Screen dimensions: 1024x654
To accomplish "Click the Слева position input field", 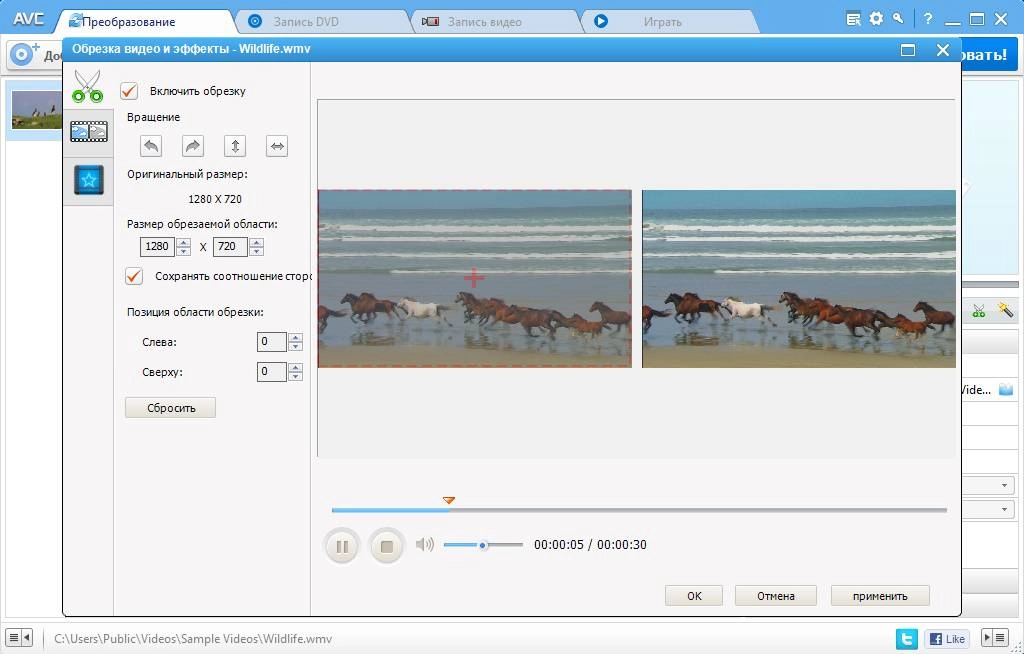I will coord(272,342).
